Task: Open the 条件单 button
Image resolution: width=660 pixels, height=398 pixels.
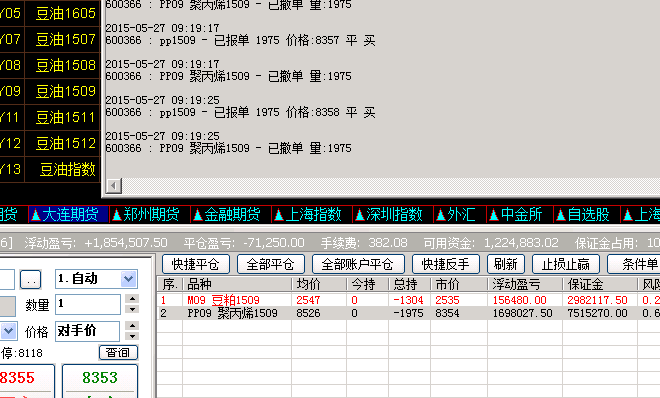Action: click(x=633, y=264)
